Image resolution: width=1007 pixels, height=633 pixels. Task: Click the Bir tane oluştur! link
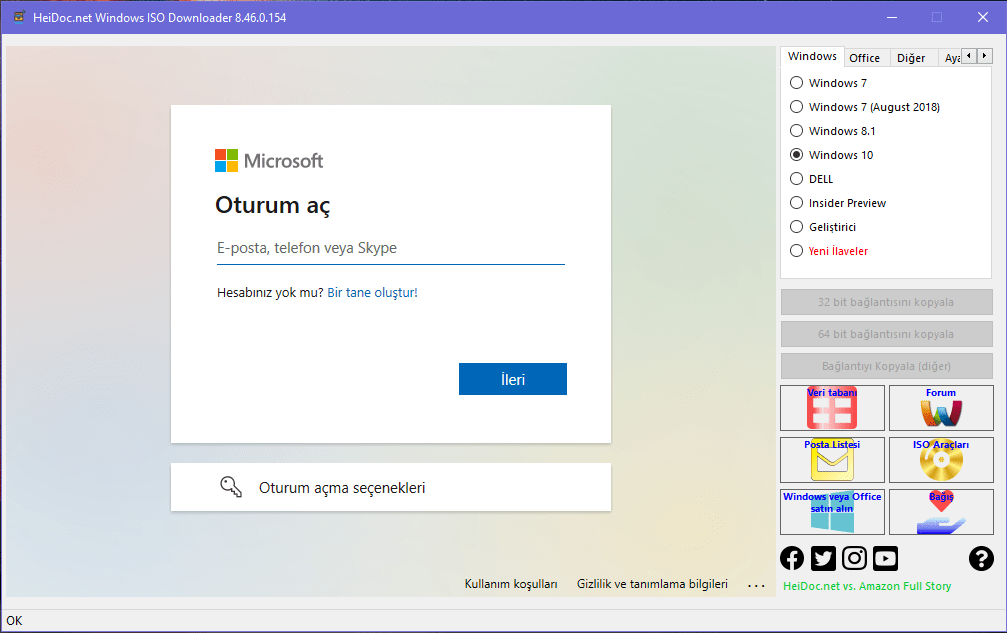pos(372,293)
